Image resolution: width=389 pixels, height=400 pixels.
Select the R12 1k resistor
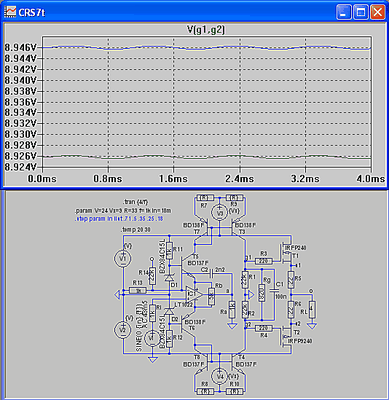(169, 338)
